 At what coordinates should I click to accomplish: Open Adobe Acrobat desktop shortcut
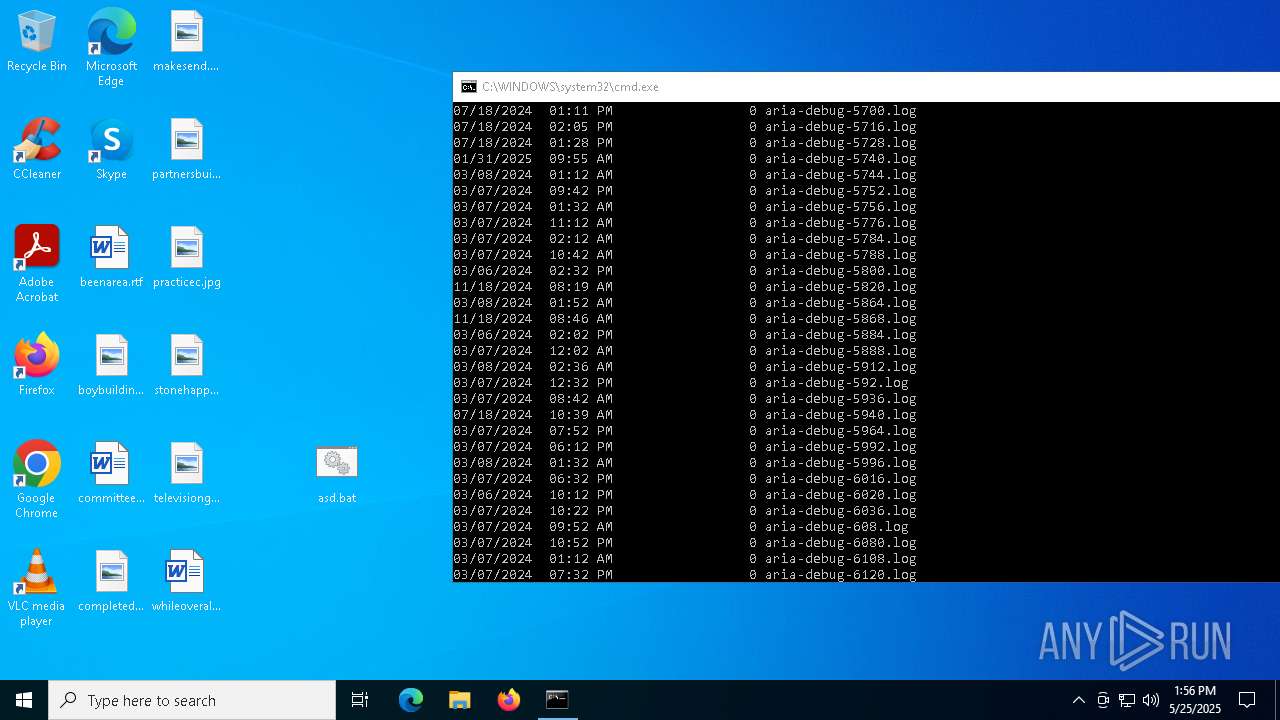coord(37,264)
